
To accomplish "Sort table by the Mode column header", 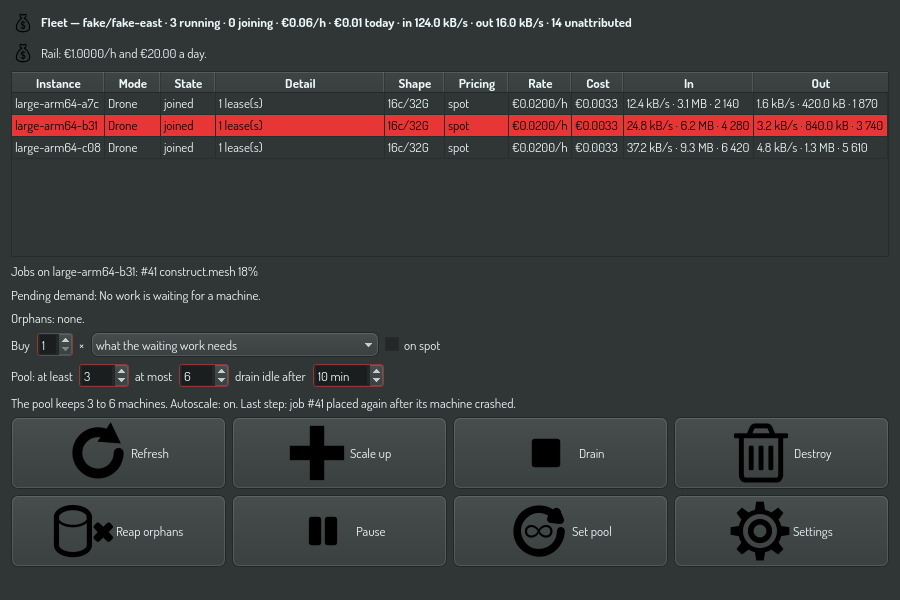I will pos(133,83).
